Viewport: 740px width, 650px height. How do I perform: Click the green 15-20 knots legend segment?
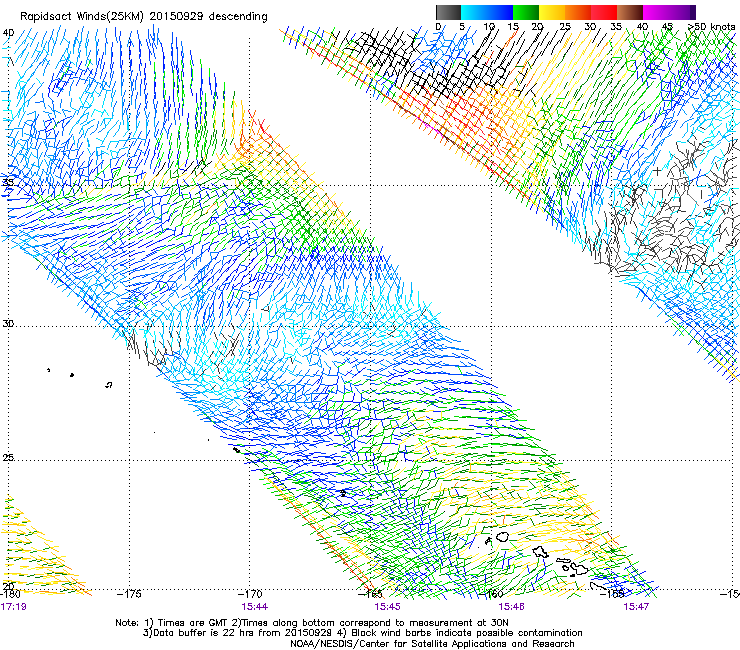pyautogui.click(x=526, y=12)
